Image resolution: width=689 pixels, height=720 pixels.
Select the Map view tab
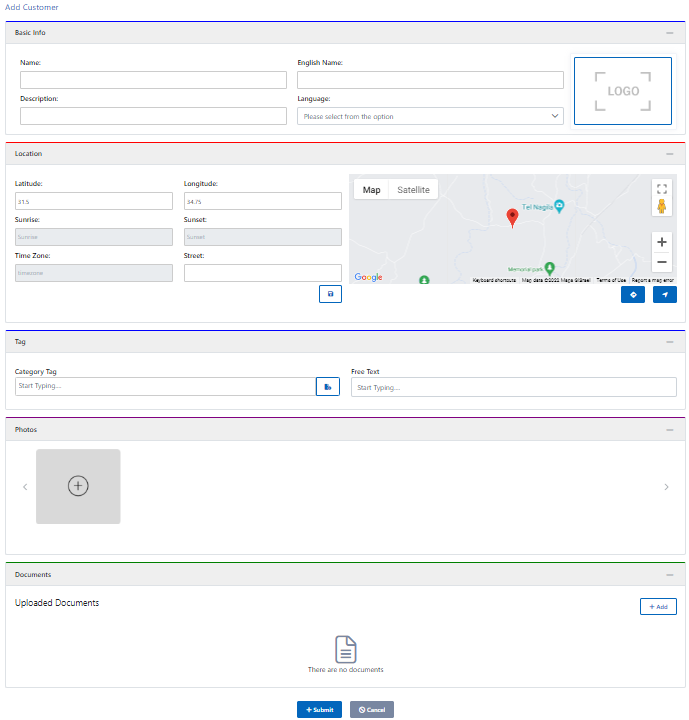tap(371, 190)
